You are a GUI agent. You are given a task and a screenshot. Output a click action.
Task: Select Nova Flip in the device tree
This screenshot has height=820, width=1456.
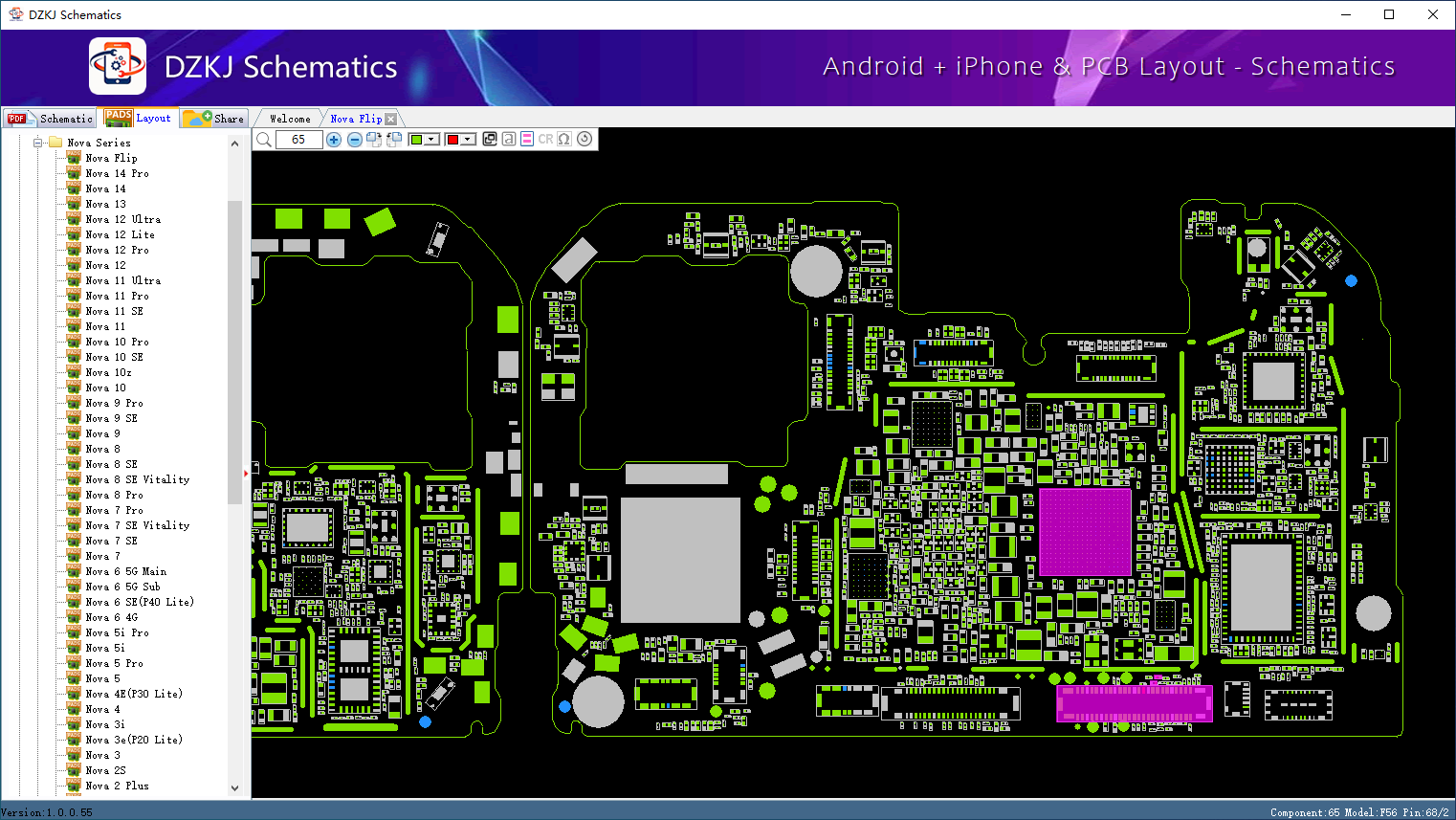111,158
